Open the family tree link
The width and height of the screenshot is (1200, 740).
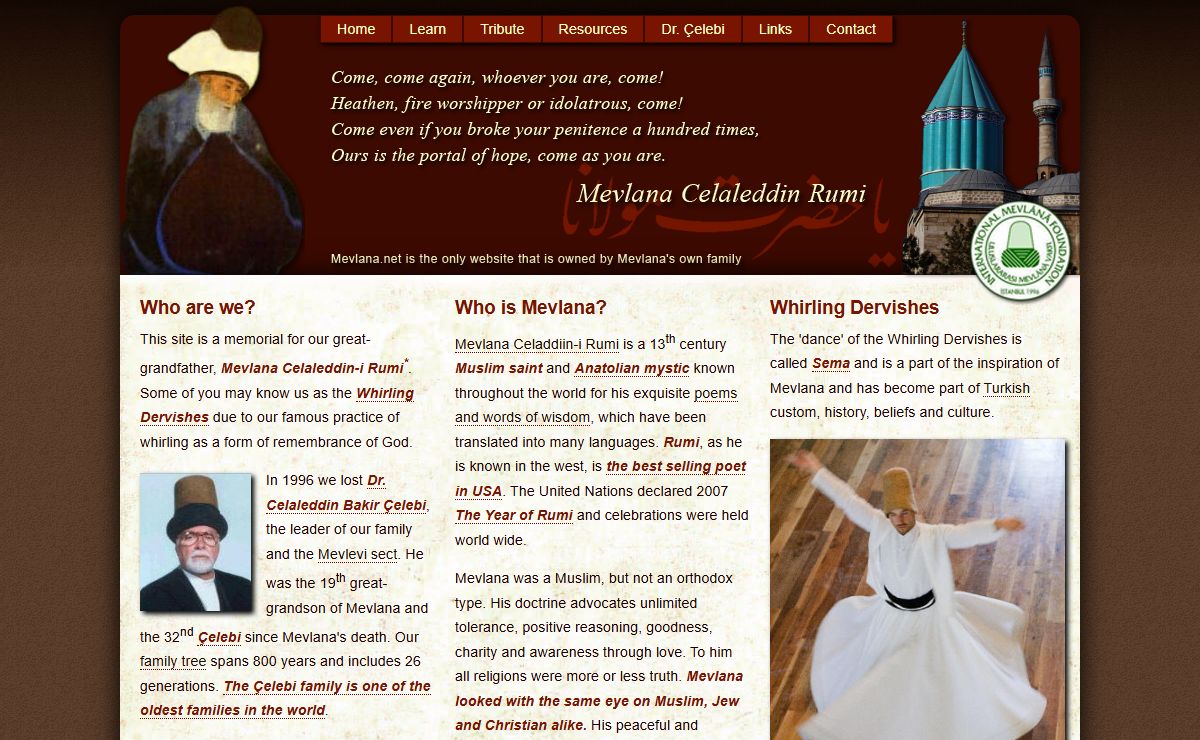coord(173,661)
